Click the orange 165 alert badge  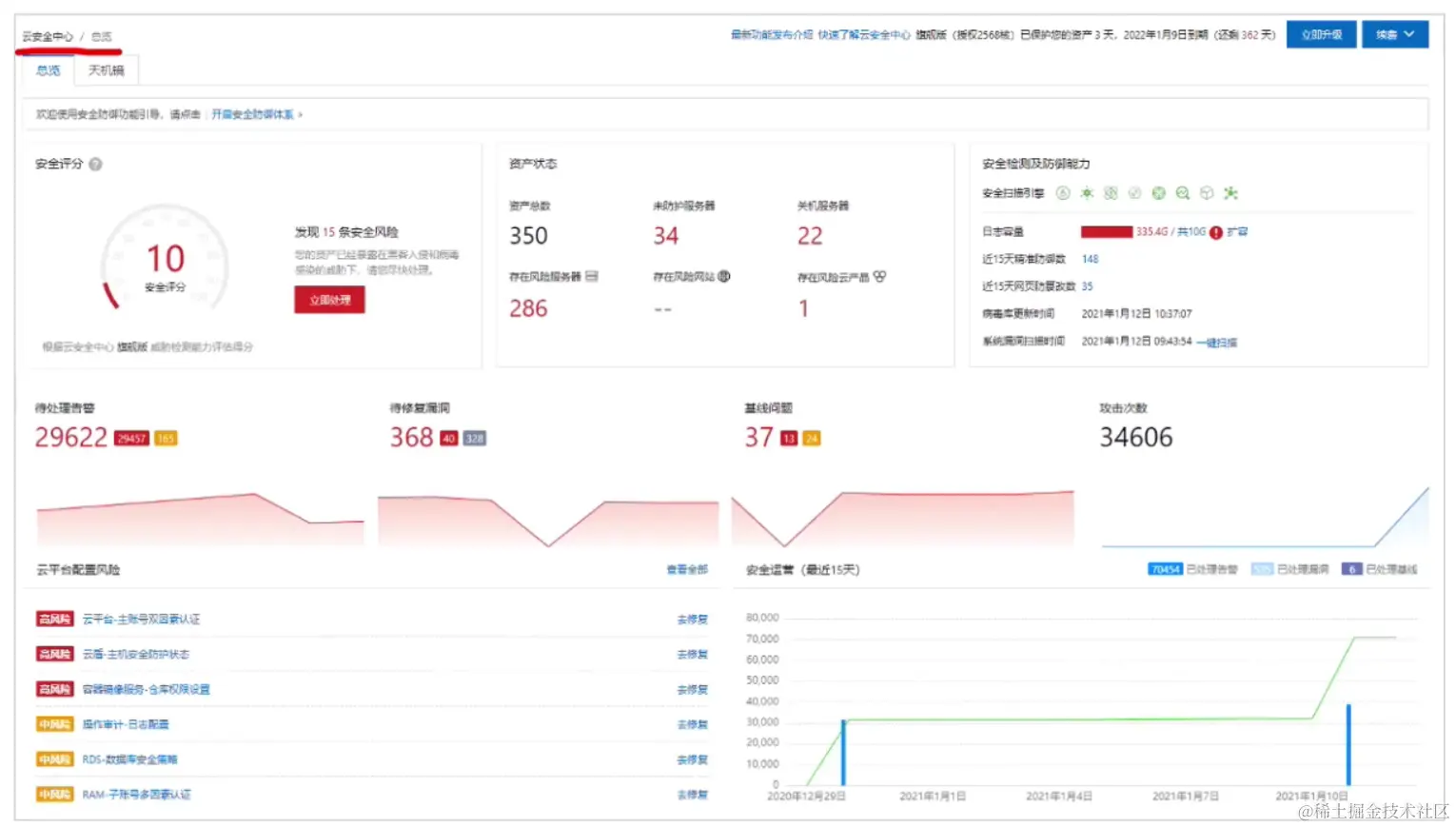click(x=166, y=439)
